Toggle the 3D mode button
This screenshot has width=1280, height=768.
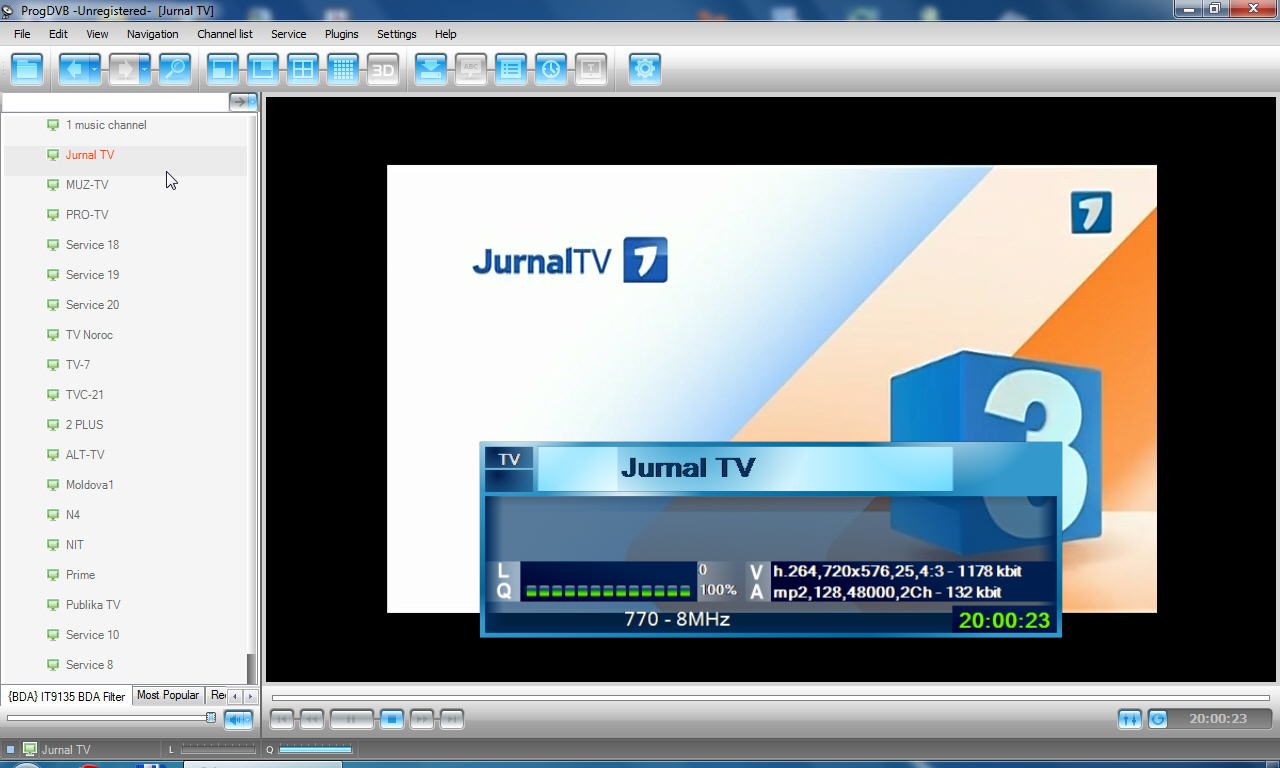tap(383, 69)
